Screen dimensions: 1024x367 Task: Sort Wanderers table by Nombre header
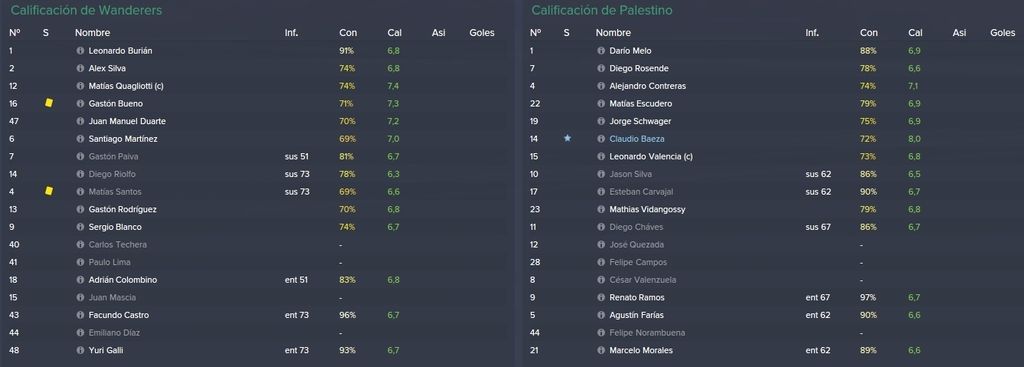[93, 33]
